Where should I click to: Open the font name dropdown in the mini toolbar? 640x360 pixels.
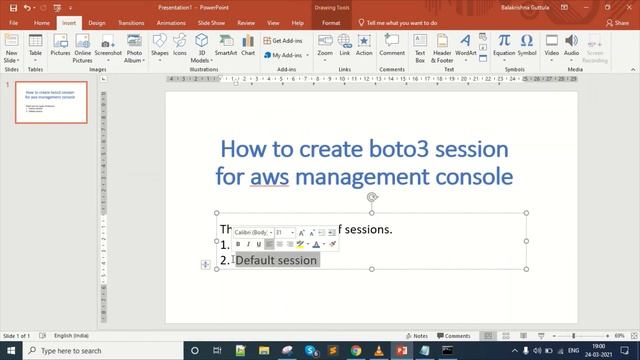[271, 233]
